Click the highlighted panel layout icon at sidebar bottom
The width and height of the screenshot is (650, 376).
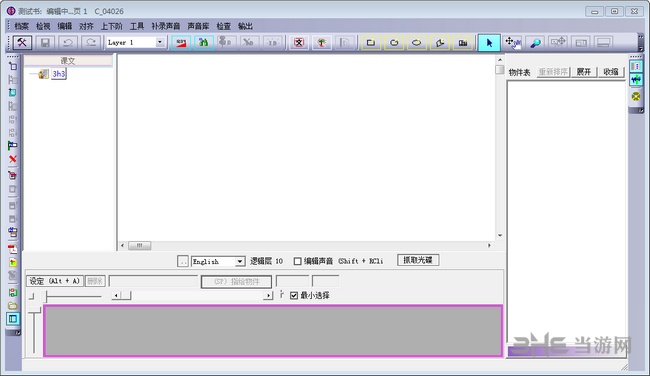click(x=13, y=319)
